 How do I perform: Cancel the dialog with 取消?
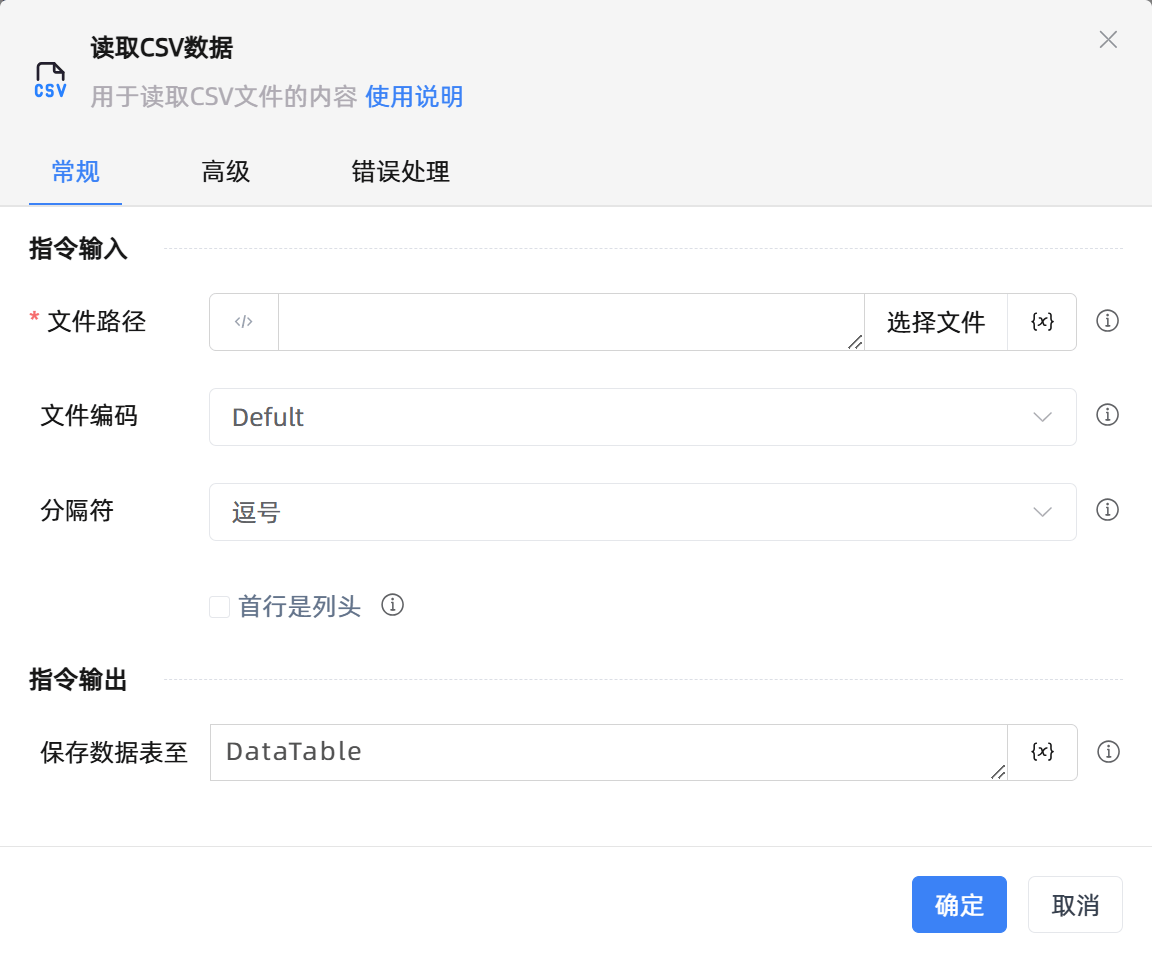point(1075,905)
